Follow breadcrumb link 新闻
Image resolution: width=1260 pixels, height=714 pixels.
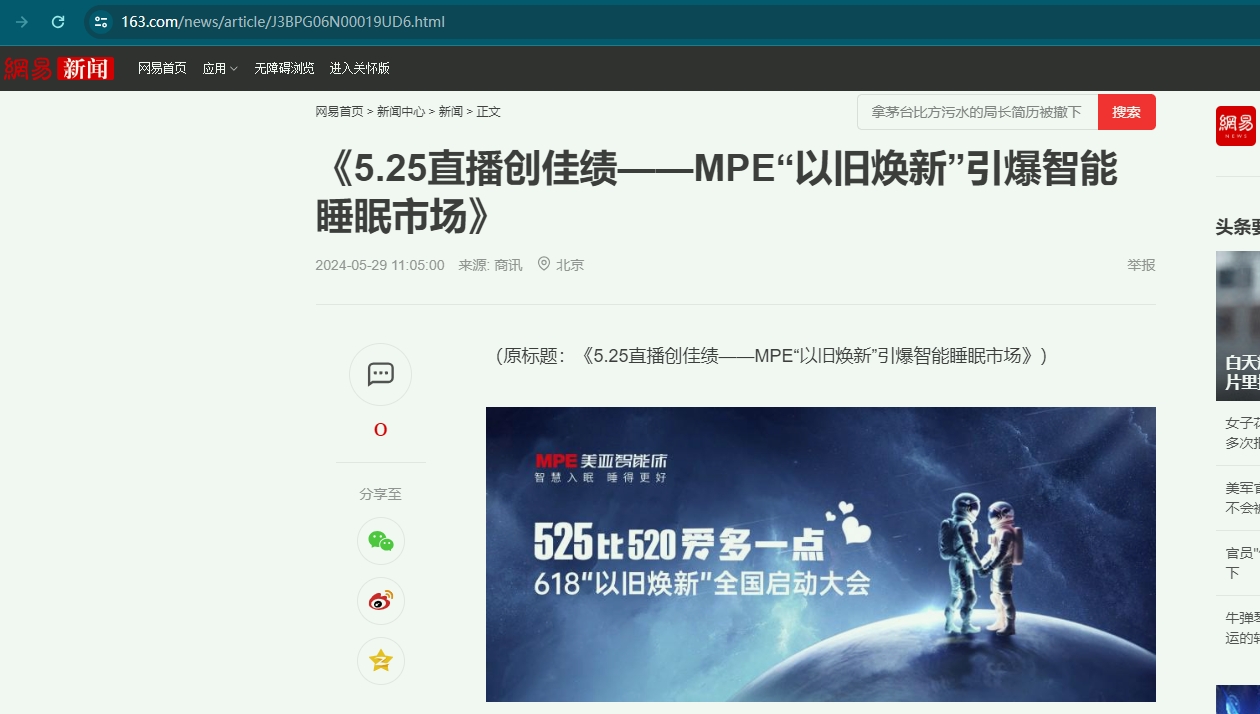coord(451,112)
